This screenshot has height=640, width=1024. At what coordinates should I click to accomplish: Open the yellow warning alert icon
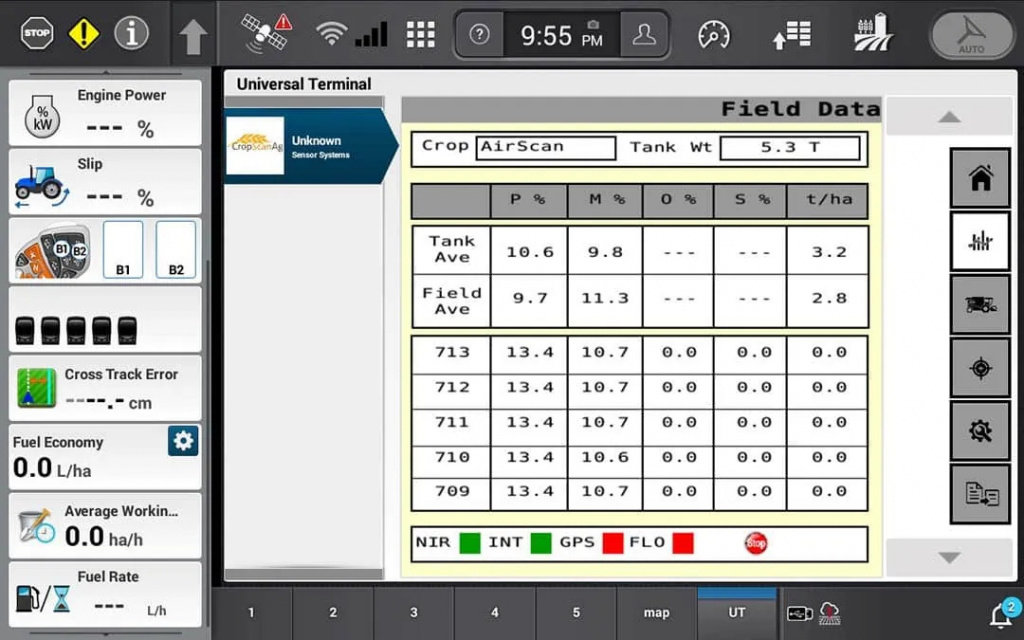coord(84,33)
